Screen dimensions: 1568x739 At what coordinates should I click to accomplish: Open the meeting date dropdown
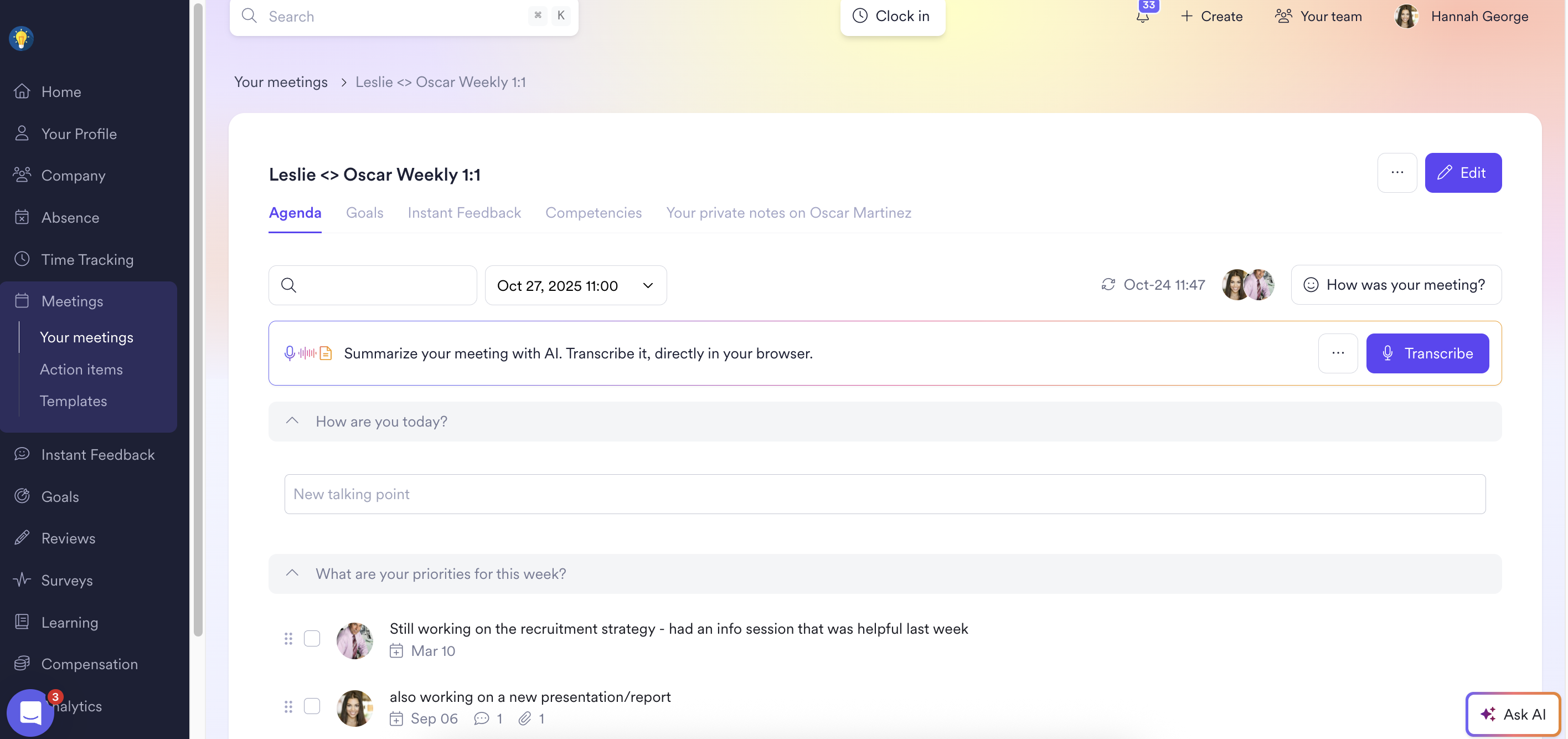point(575,285)
